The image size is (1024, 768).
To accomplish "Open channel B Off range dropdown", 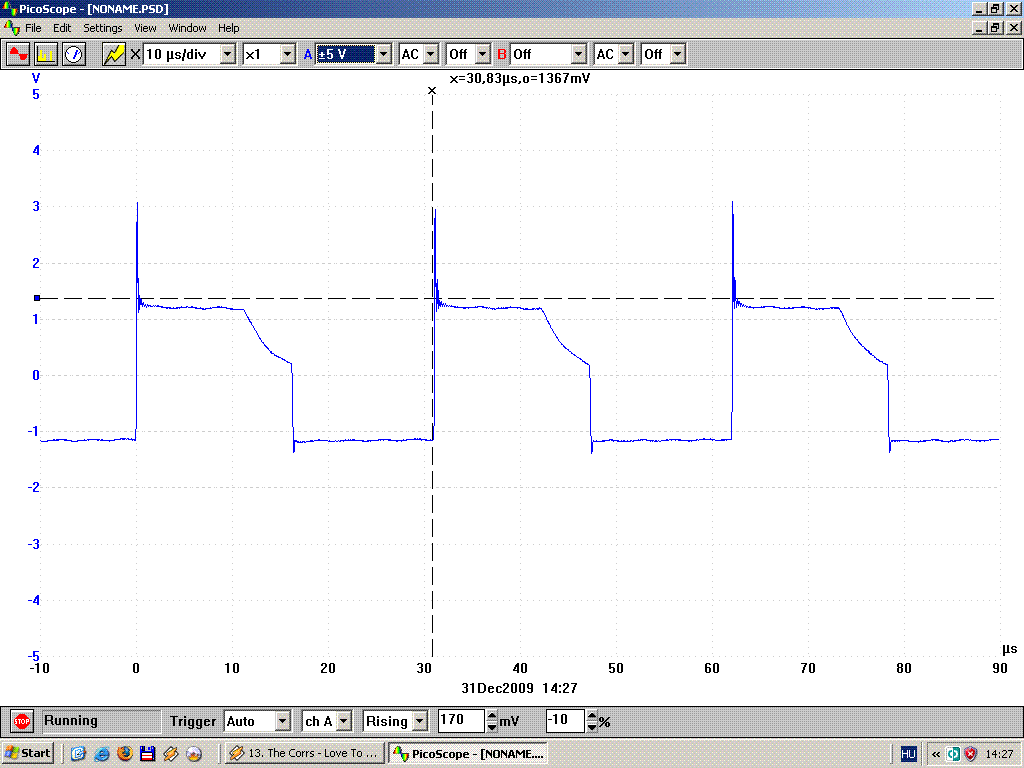I will pos(579,54).
